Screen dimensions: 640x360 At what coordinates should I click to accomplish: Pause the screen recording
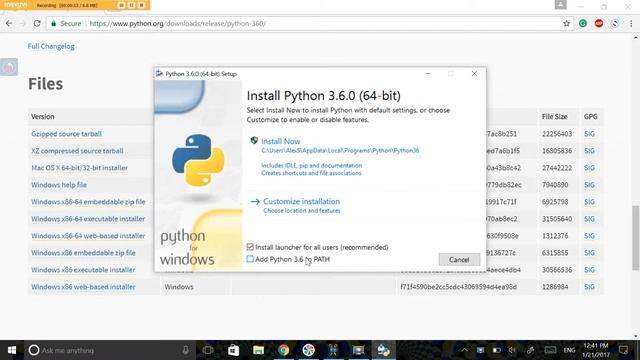click(131, 5)
